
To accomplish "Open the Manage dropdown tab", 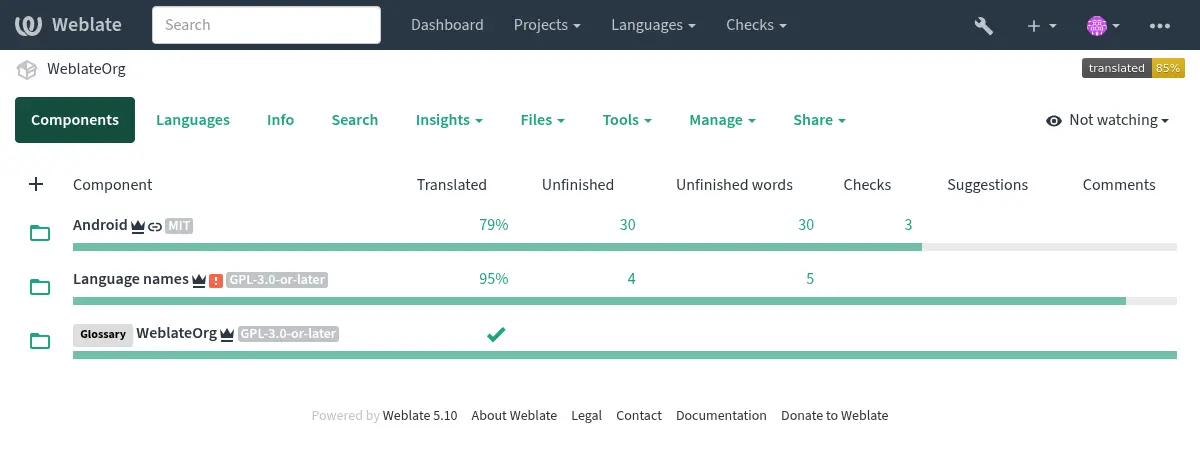I will coord(722,120).
